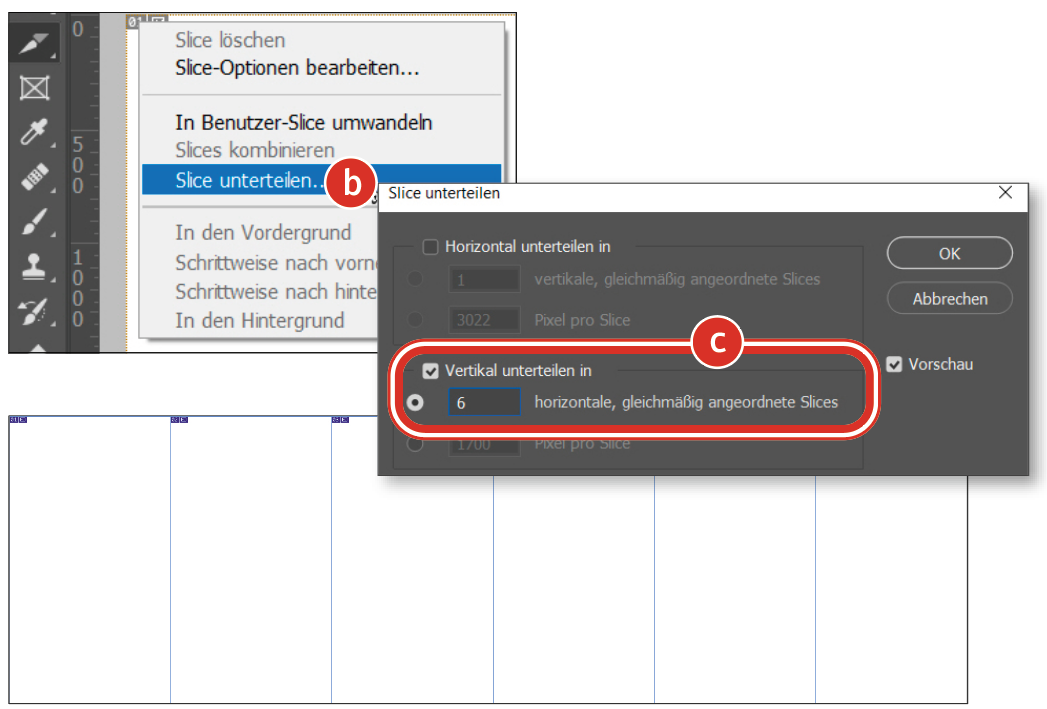Select the Brush tool
The height and width of the screenshot is (709, 1047).
click(34, 222)
